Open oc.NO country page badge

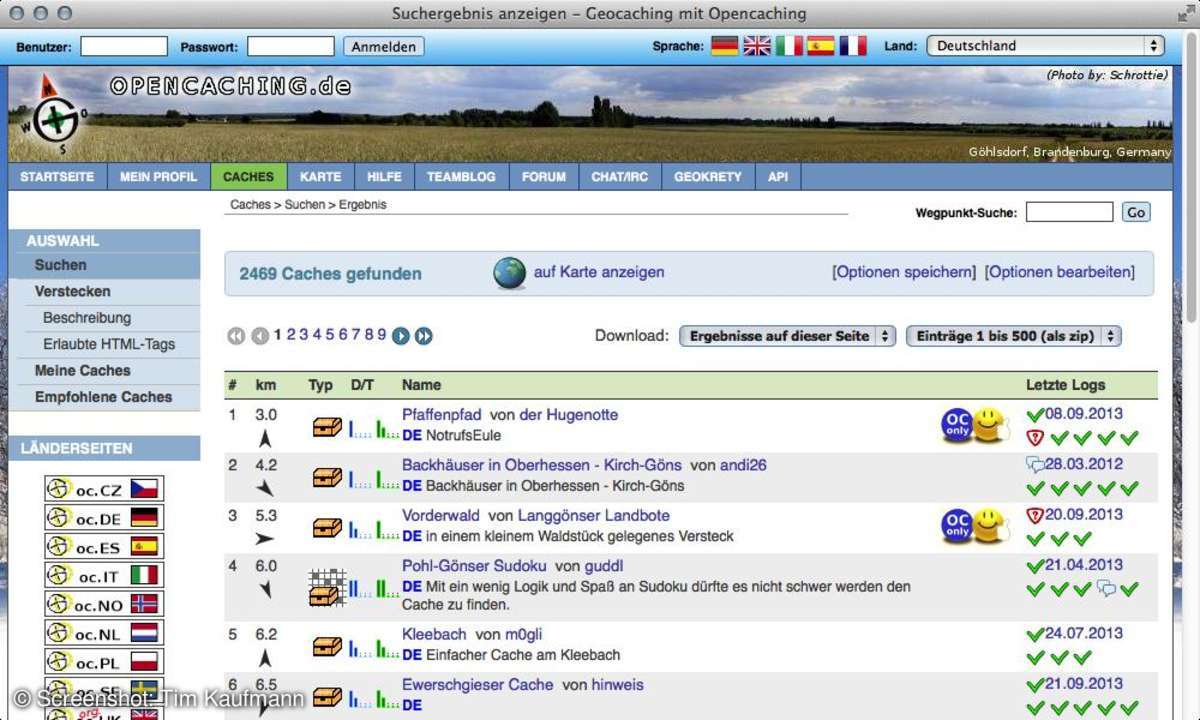(x=104, y=605)
